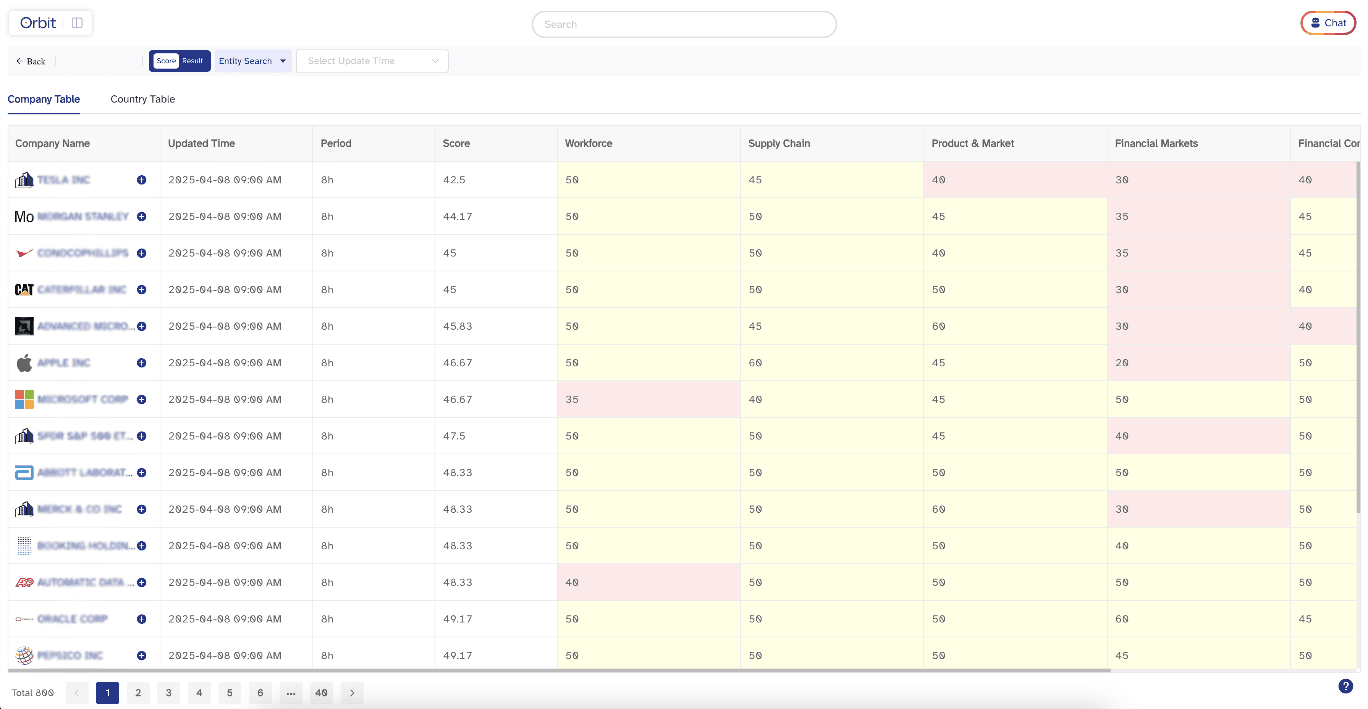Click plus icon in SPDR S&P 500 row
This screenshot has height=709, width=1368.
142,436
